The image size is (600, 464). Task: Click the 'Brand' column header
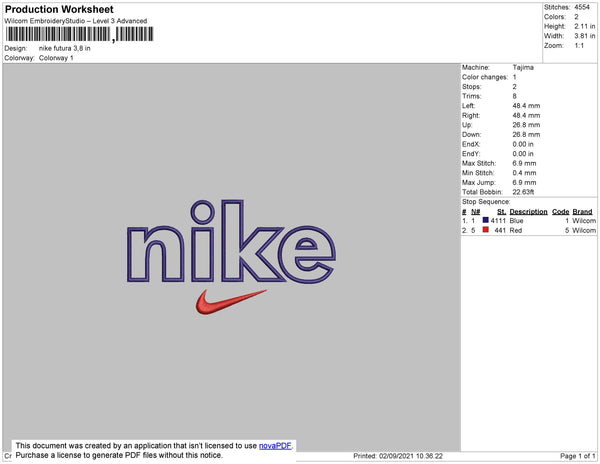pyautogui.click(x=582, y=212)
